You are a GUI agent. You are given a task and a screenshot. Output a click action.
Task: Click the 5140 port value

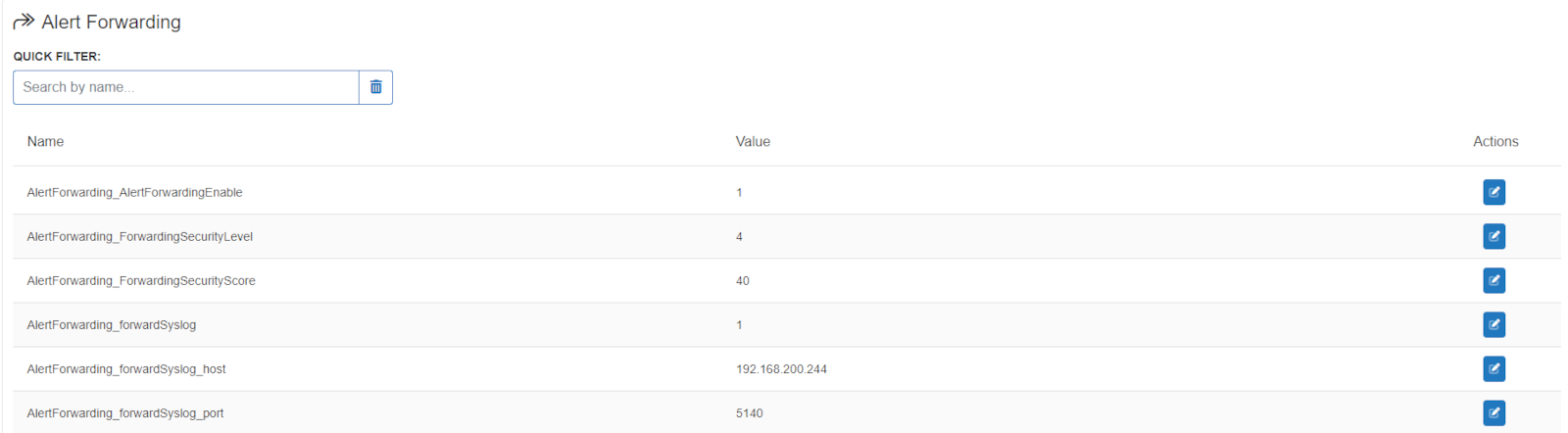[749, 413]
